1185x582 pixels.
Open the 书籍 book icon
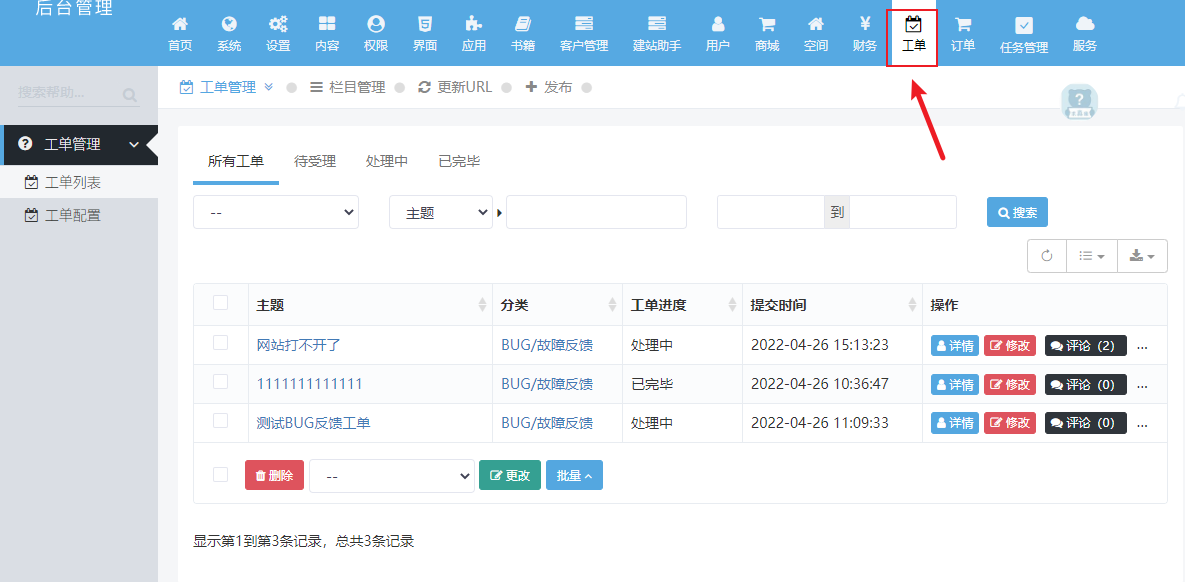coord(523,24)
